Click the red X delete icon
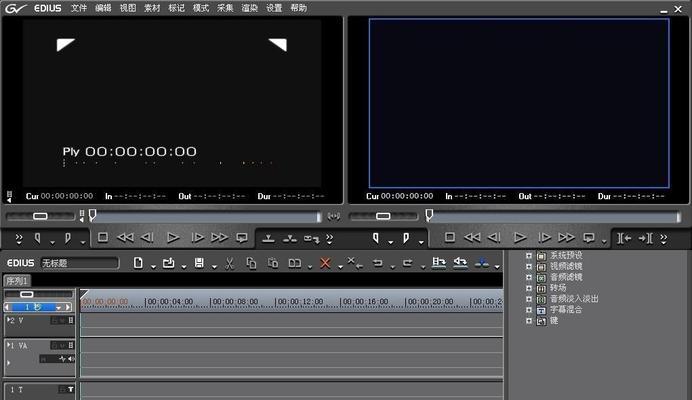 [325, 263]
